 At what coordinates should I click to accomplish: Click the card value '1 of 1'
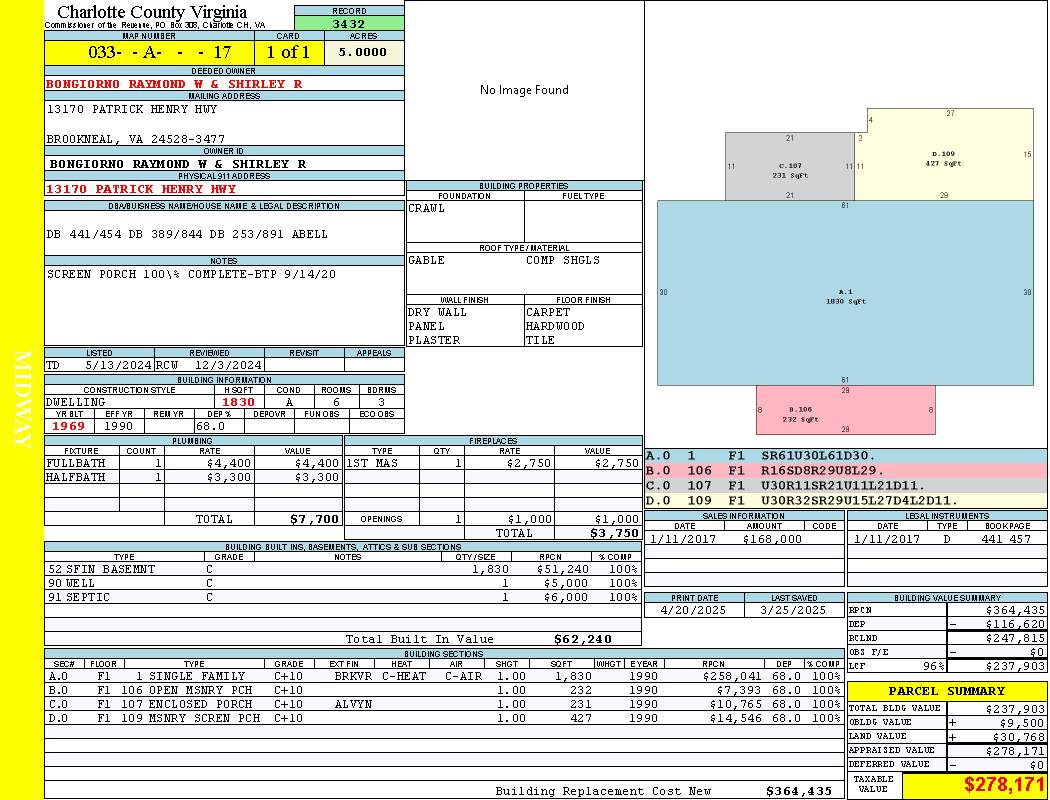(x=288, y=52)
